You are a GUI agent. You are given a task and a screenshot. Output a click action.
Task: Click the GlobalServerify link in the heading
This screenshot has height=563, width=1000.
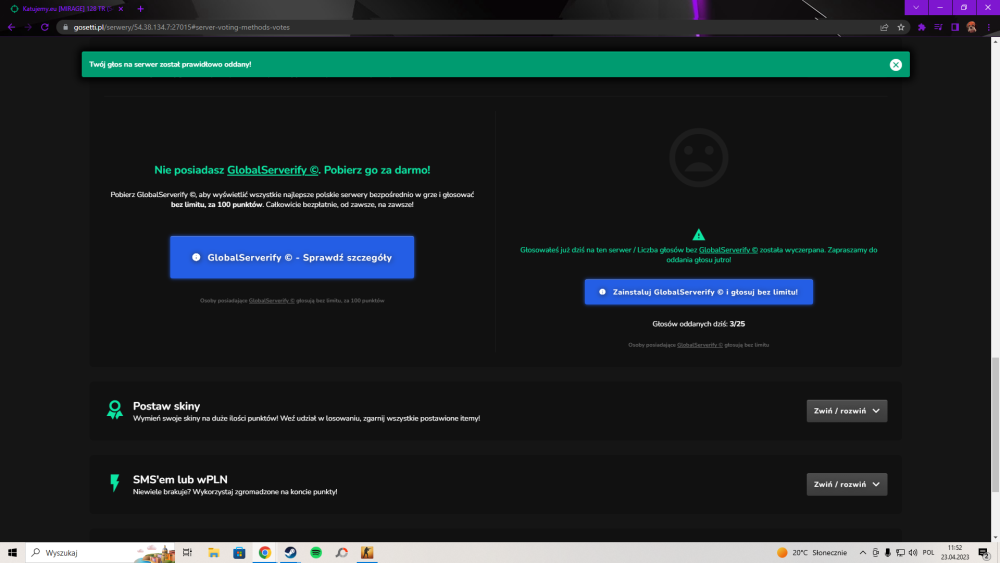pos(272,170)
